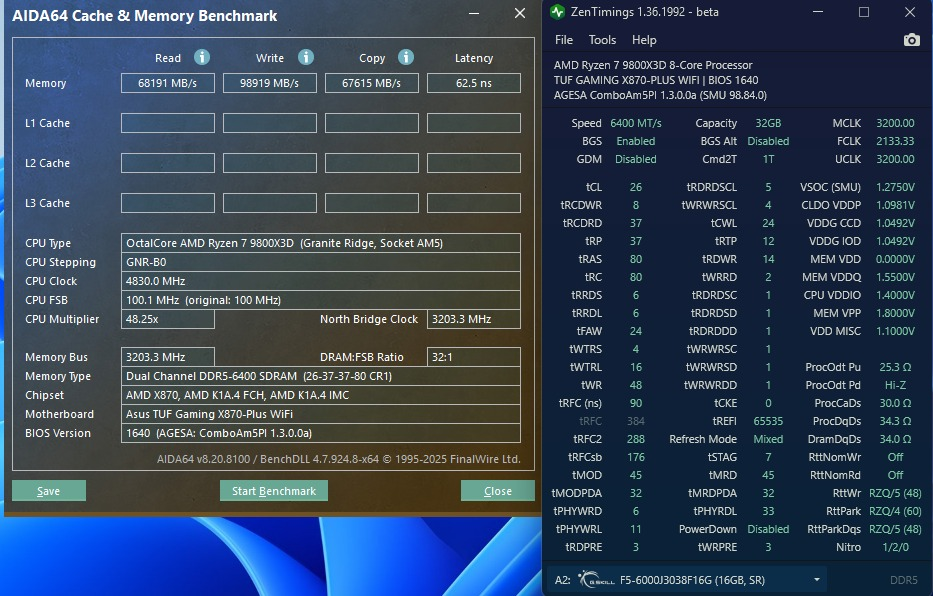Expand the A2 memory module dropdown
933x596 pixels.
coord(816,580)
